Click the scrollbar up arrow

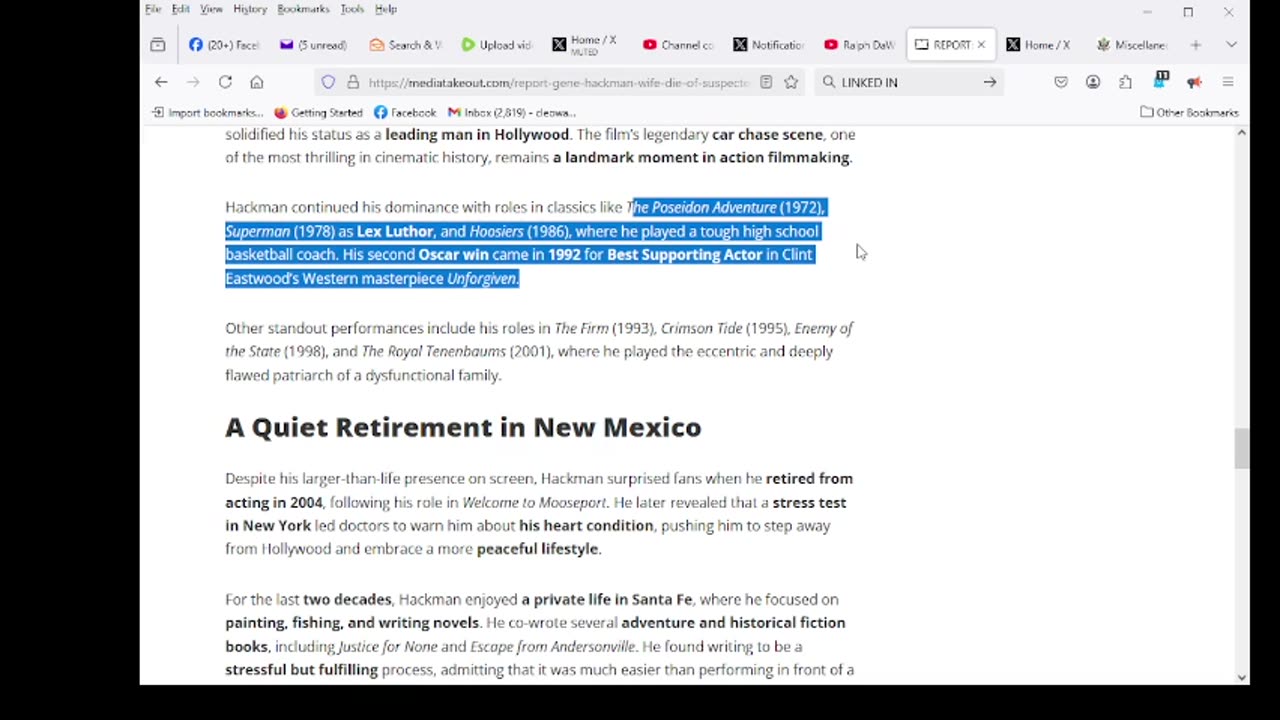pos(1242,133)
